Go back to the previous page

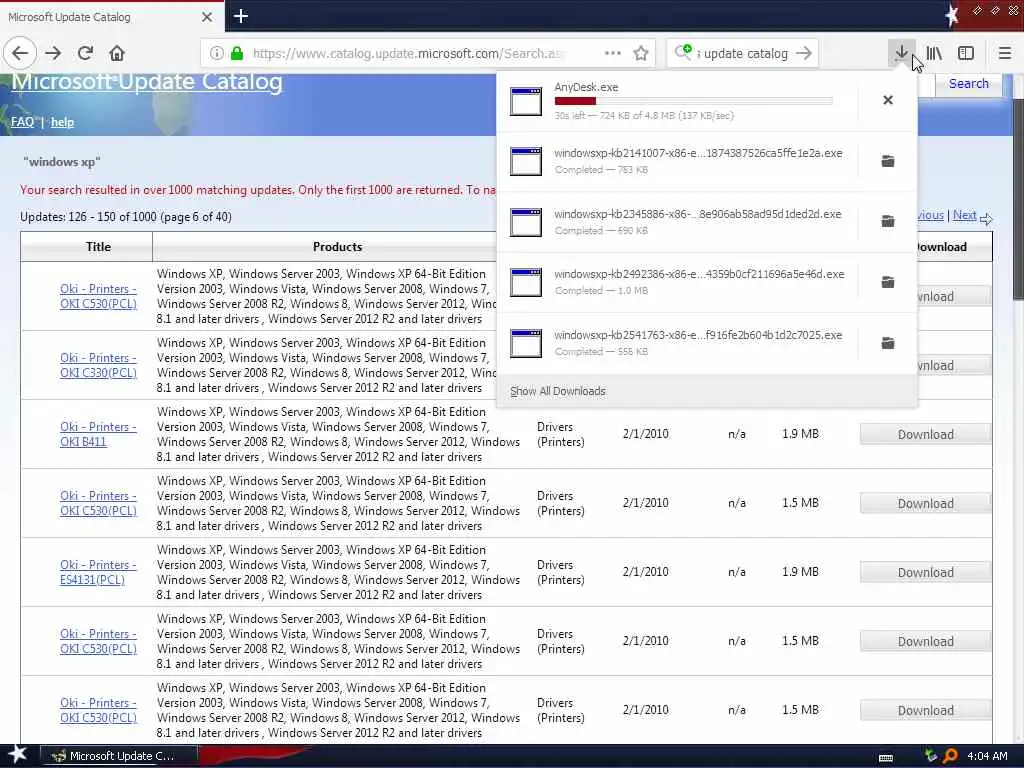pos(20,54)
